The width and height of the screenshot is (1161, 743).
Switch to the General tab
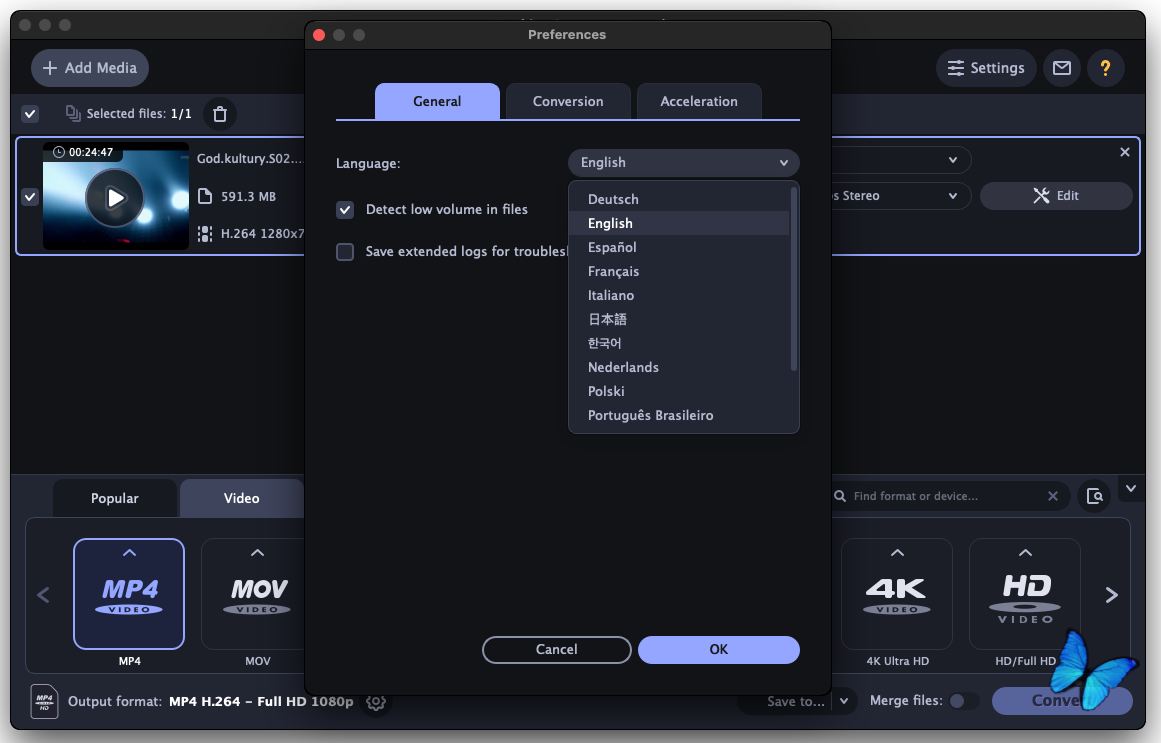coord(437,101)
